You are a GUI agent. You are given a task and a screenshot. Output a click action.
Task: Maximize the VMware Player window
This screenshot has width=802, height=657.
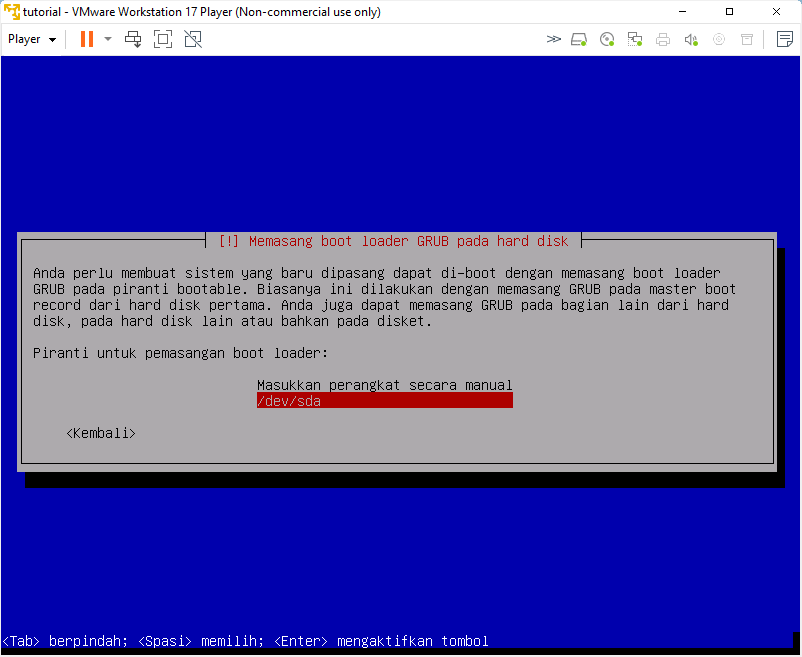coord(729,11)
